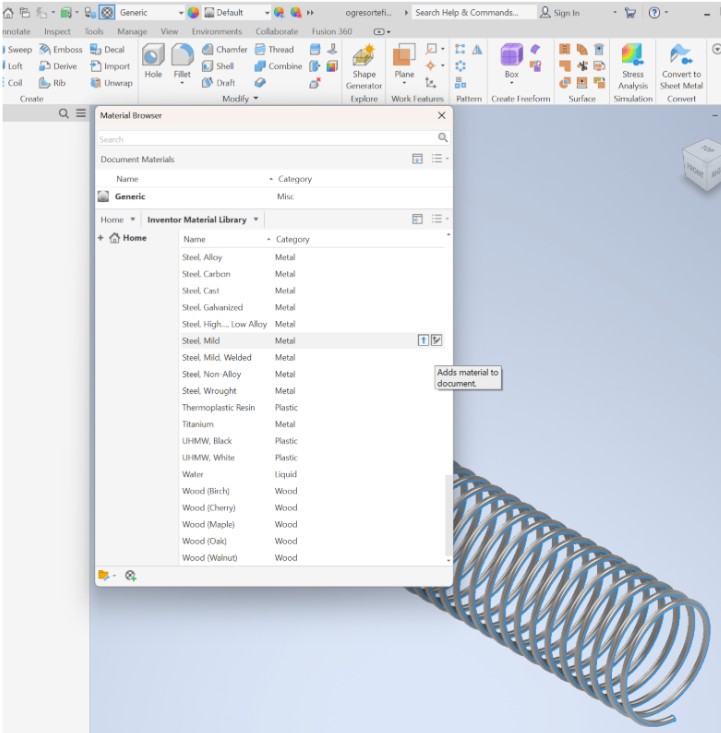Viewport: 721px width, 733px height.
Task: Click the magnifier icon in Material Browser search
Action: tap(442, 137)
